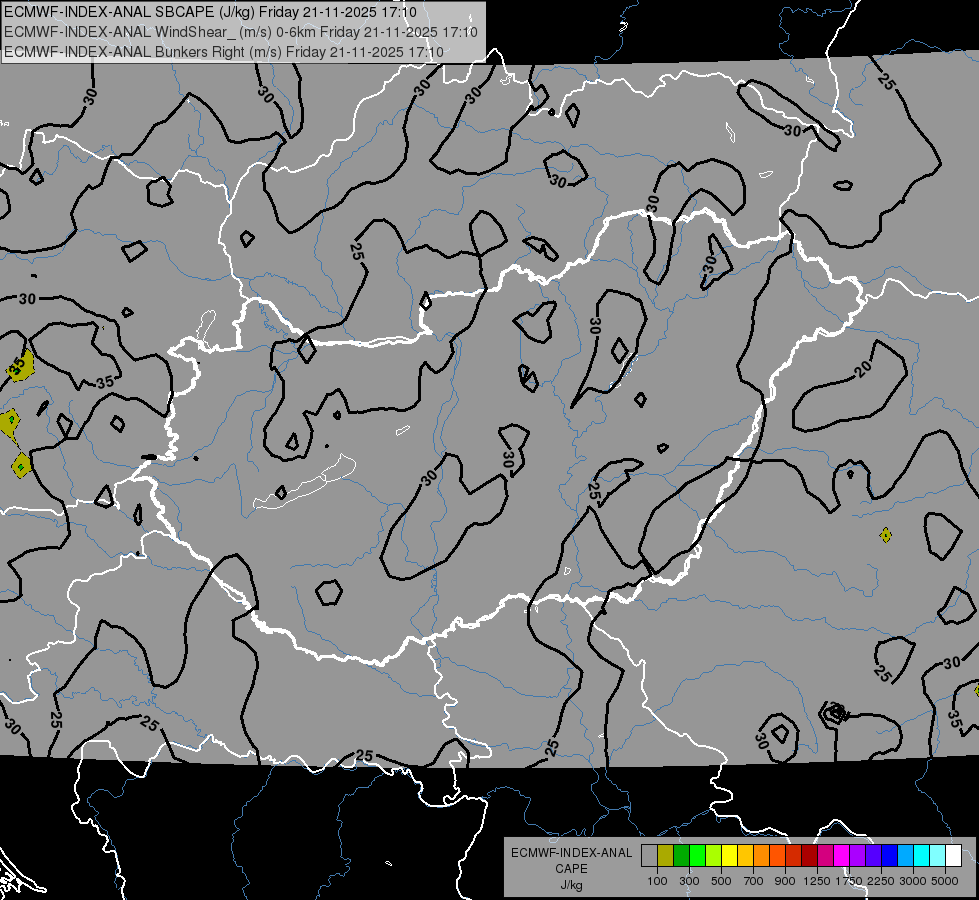Select the olive swatch in CAPE legend
This screenshot has width=979, height=900.
point(665,856)
